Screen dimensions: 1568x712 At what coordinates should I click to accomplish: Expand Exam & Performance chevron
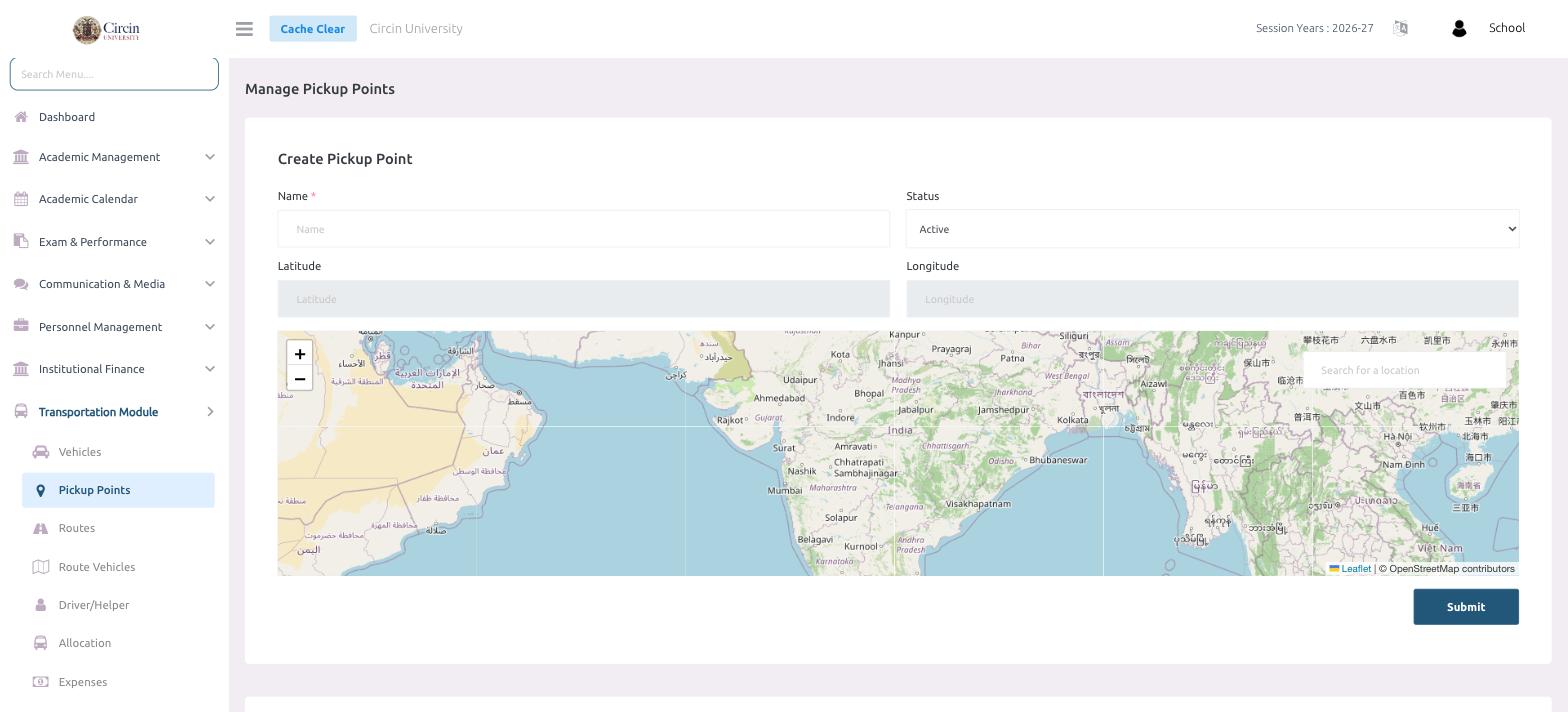(210, 241)
